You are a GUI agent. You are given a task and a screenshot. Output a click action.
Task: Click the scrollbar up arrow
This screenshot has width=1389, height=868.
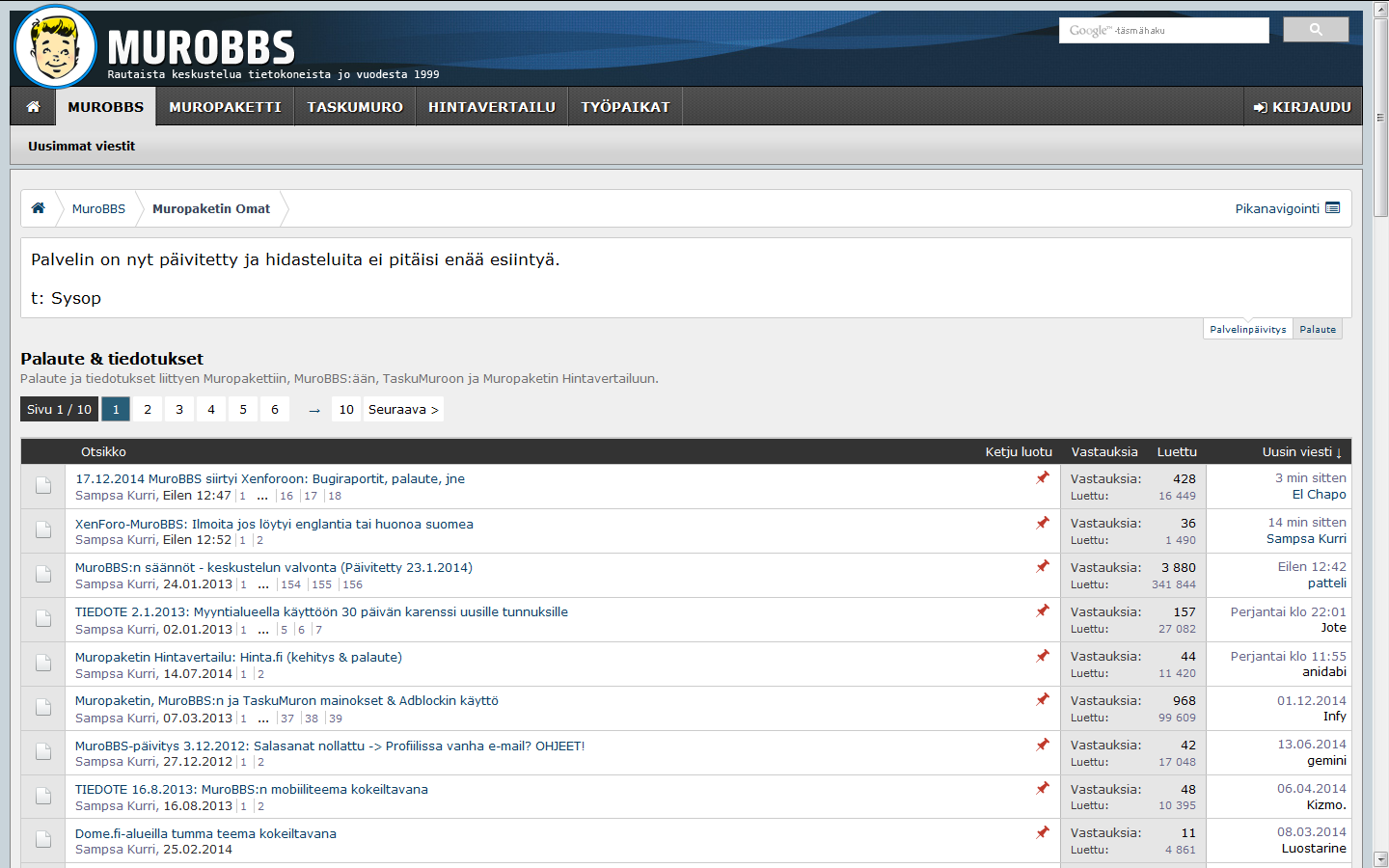point(1380,9)
